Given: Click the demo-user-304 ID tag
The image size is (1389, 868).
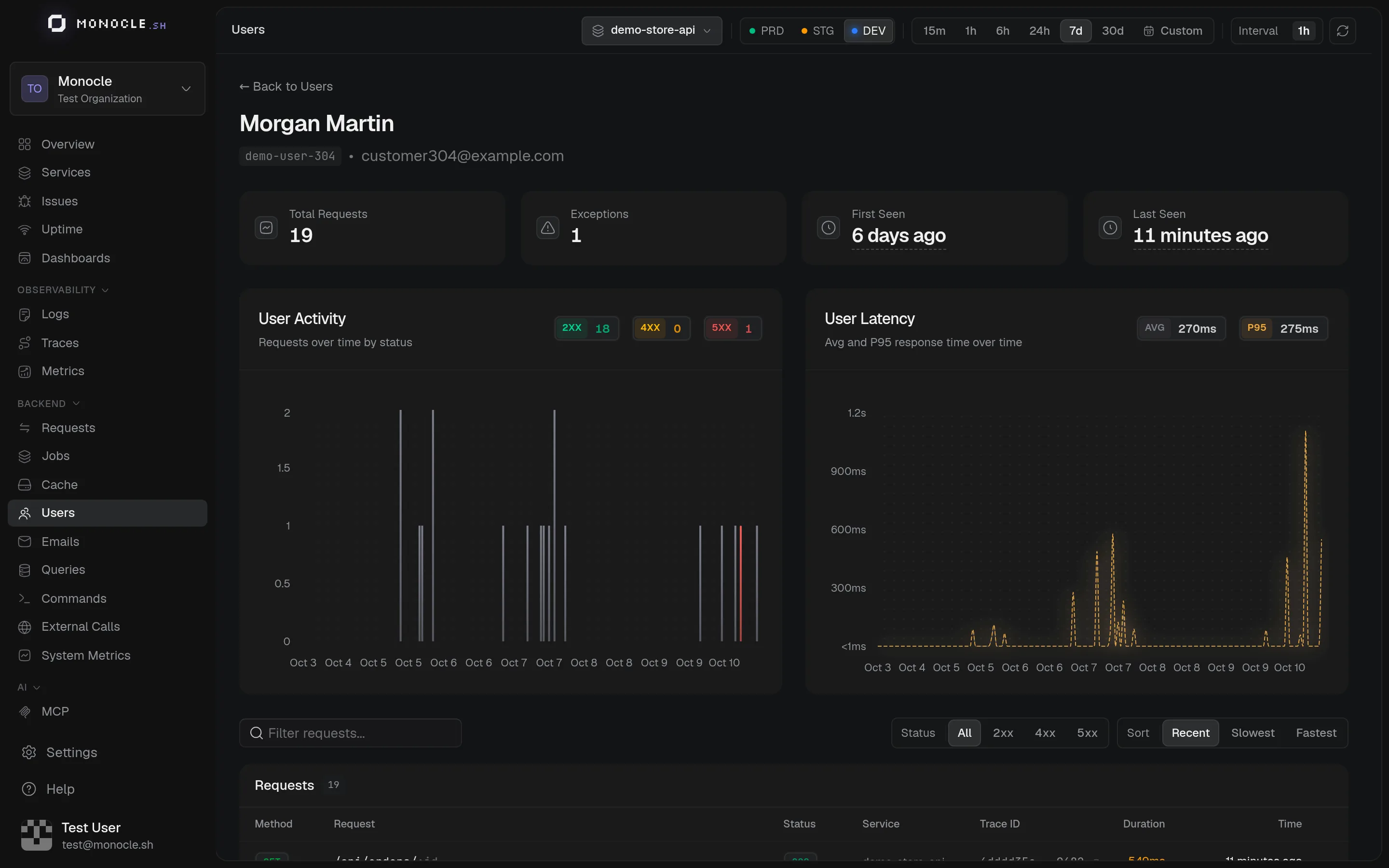Looking at the screenshot, I should point(290,156).
